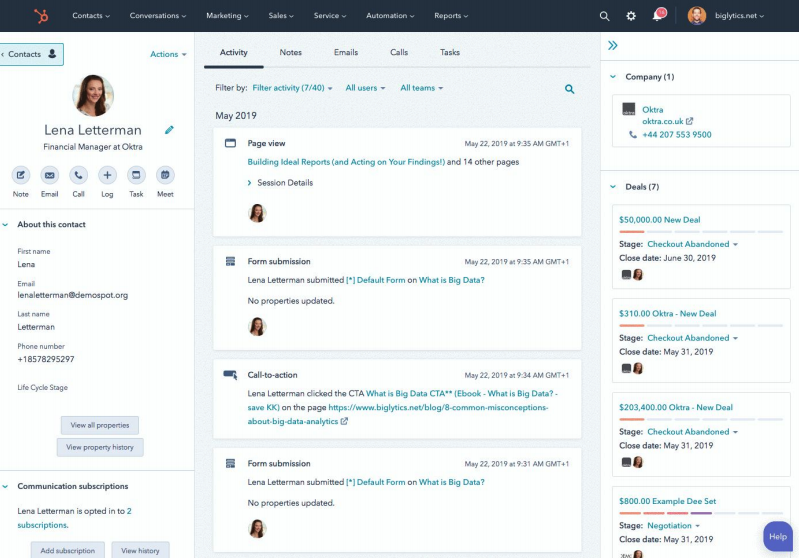
Task: Open biglytics.net account menu
Action: pyautogui.click(x=739, y=16)
